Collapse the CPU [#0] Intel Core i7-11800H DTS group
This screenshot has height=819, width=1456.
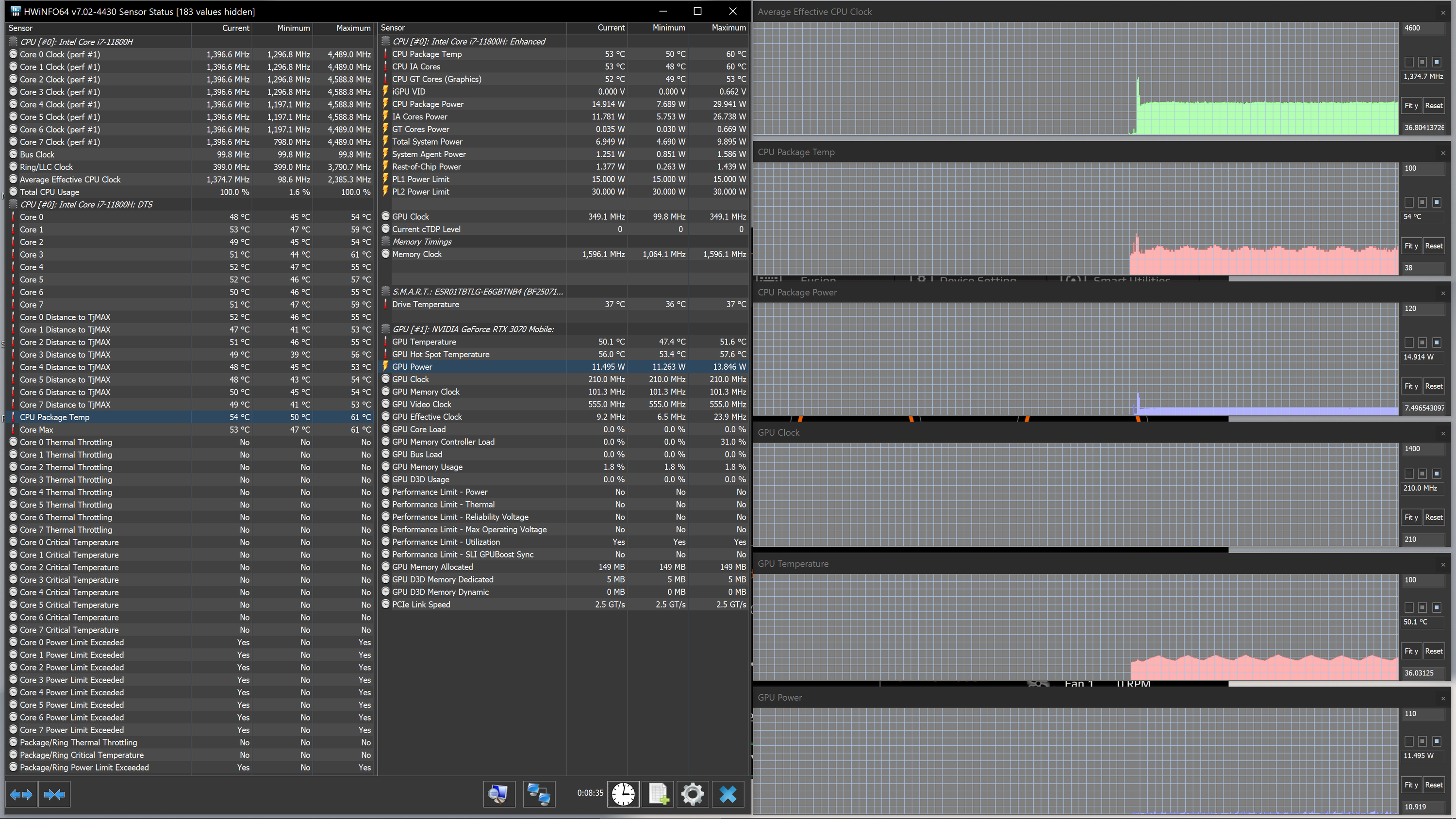click(86, 205)
